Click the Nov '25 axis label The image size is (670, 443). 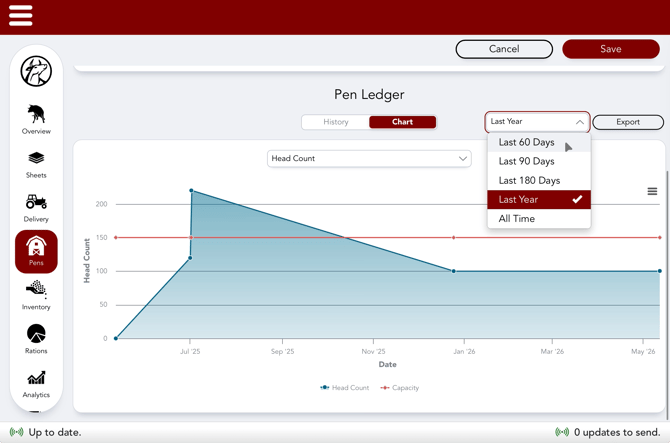click(373, 352)
